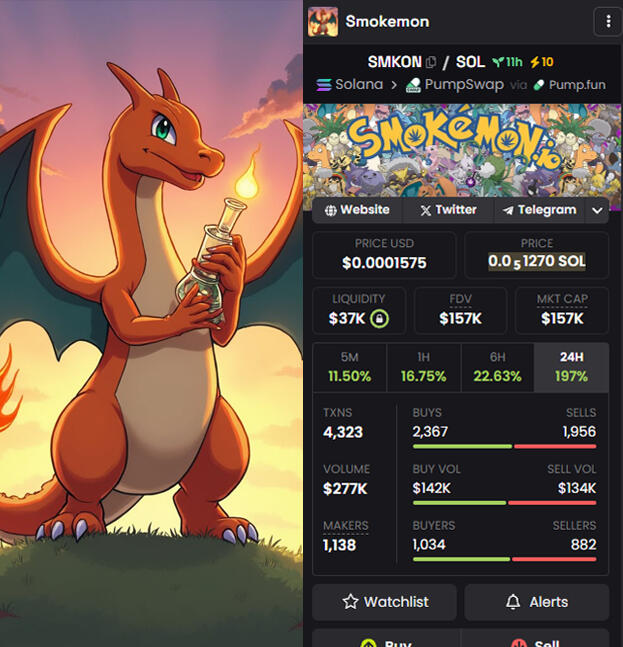
Task: Select the 1H timeframe tab
Action: coord(423,367)
